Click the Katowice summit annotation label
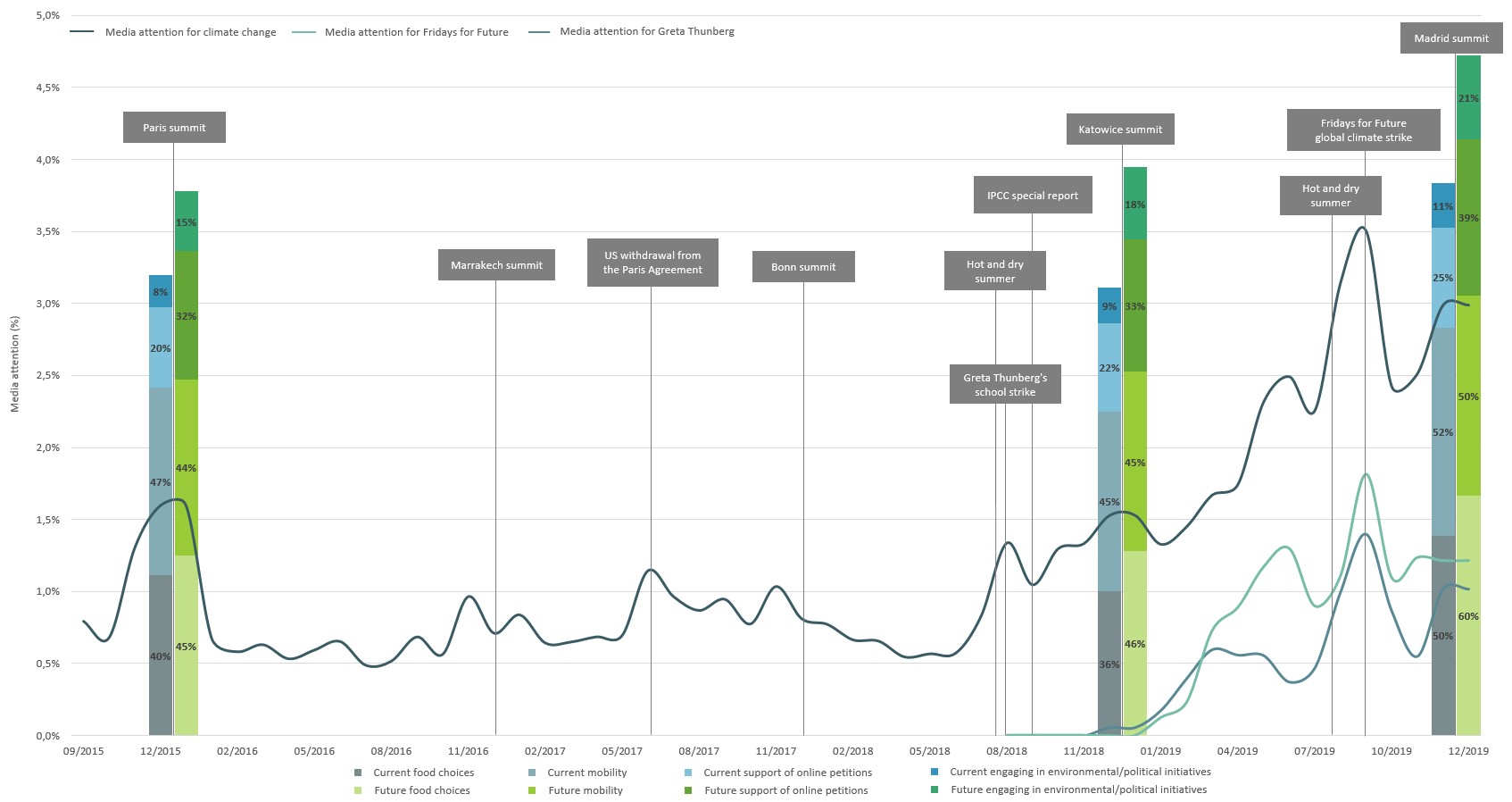The width and height of the screenshot is (1512, 802). (1120, 129)
